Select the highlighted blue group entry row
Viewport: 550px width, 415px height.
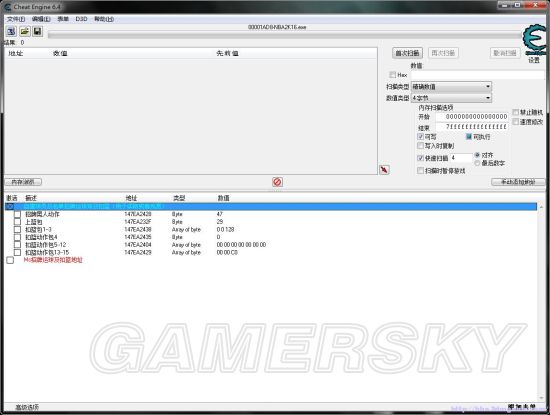point(271,206)
